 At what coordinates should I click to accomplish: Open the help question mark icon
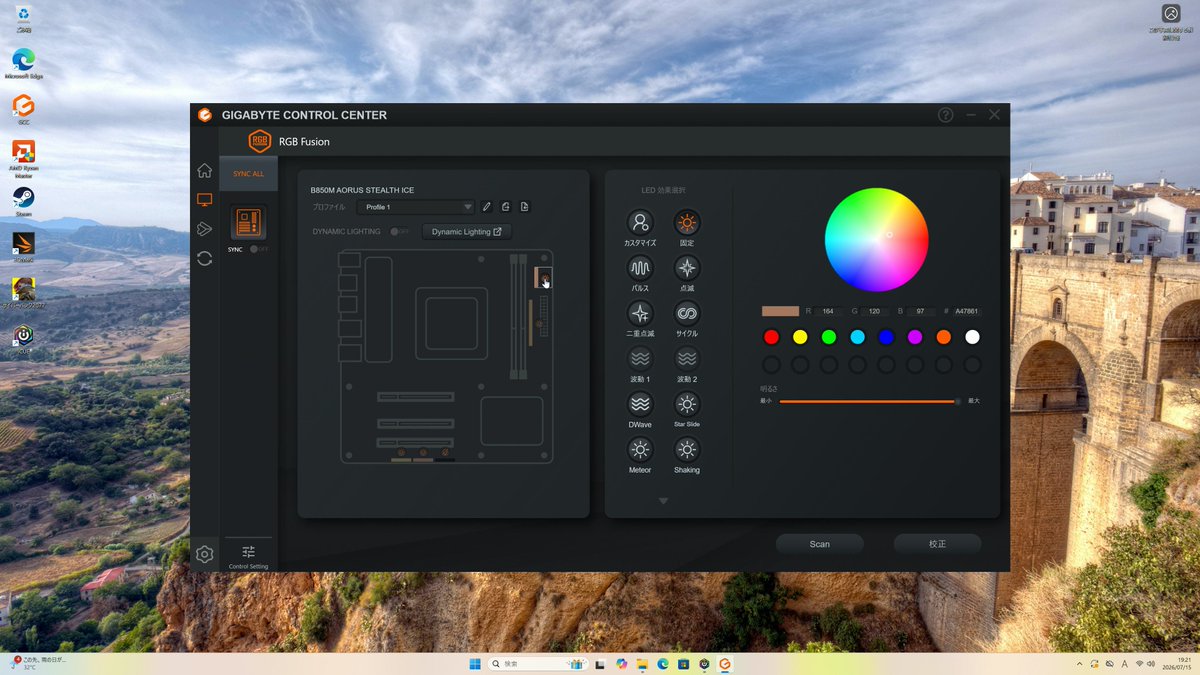pyautogui.click(x=946, y=115)
